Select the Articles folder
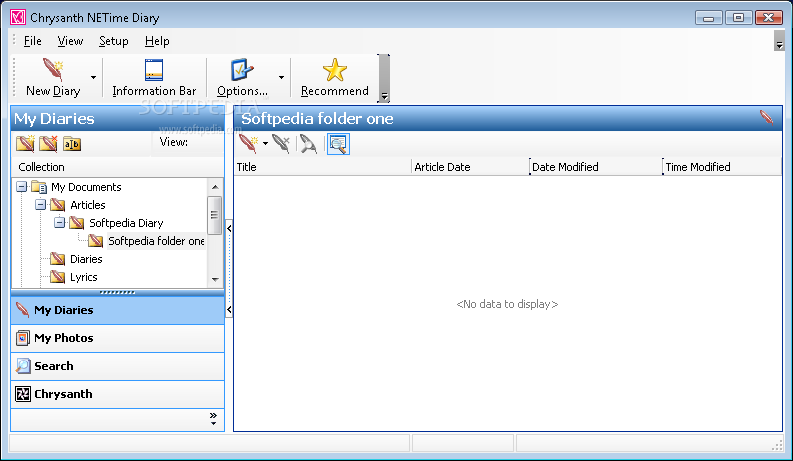The image size is (793, 461). 87,205
